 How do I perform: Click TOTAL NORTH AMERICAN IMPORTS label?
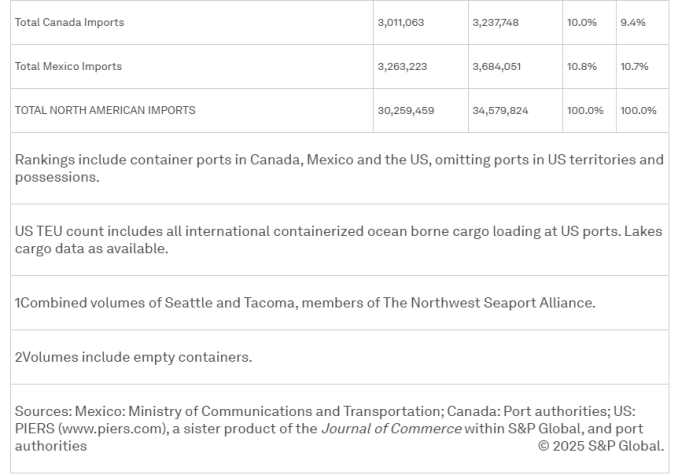pyautogui.click(x=105, y=111)
